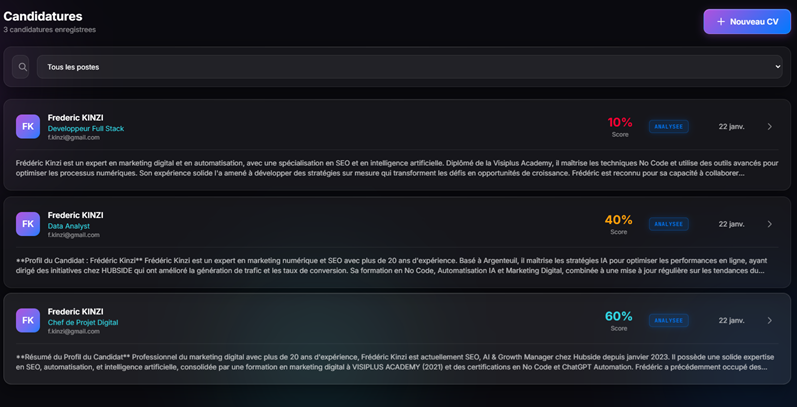Click the ANALYSEE badge on 40% row
Image resolution: width=797 pixels, height=407 pixels.
point(668,224)
